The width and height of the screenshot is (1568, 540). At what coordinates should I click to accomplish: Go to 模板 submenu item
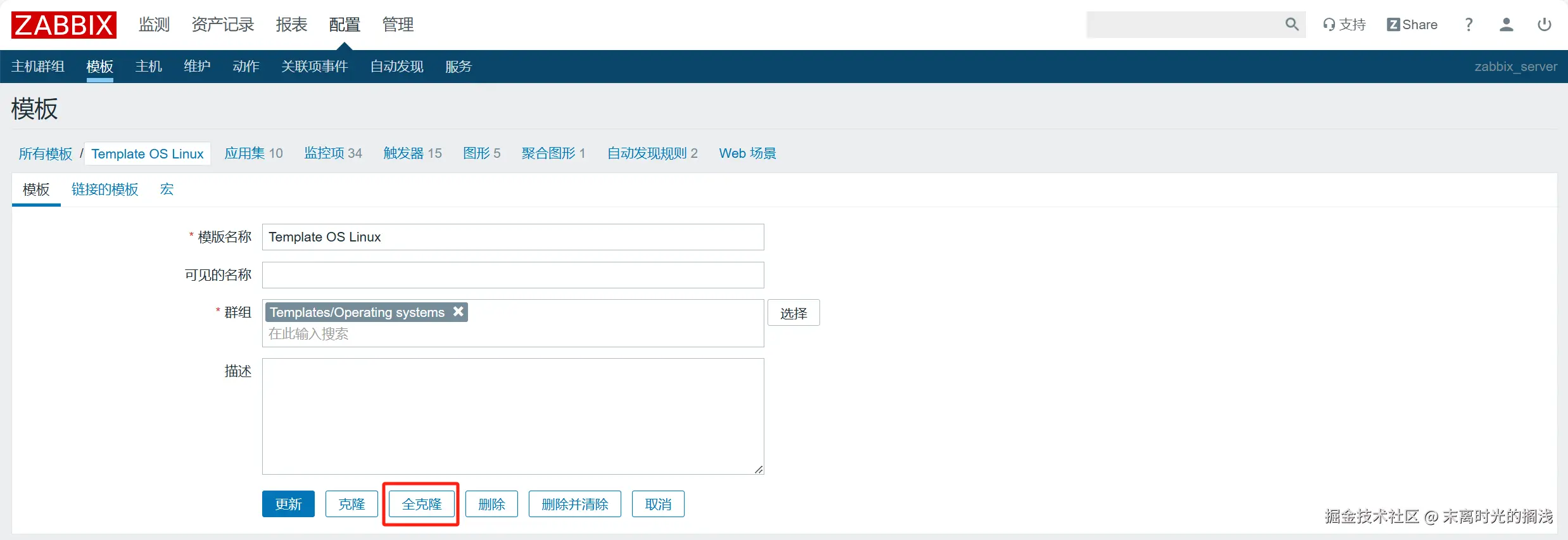(100, 67)
